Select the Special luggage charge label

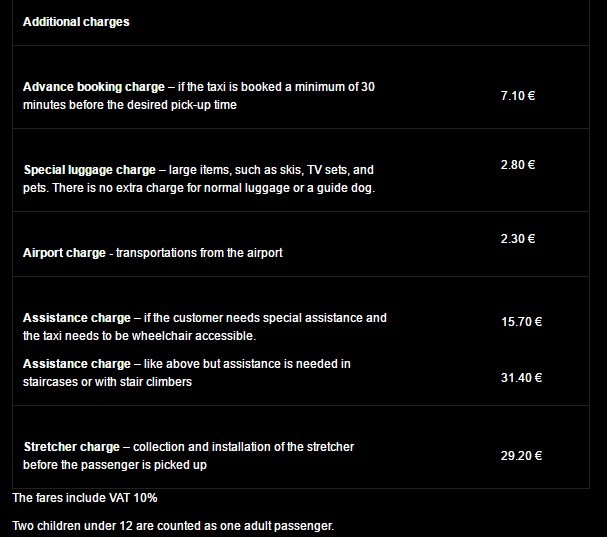coord(89,170)
